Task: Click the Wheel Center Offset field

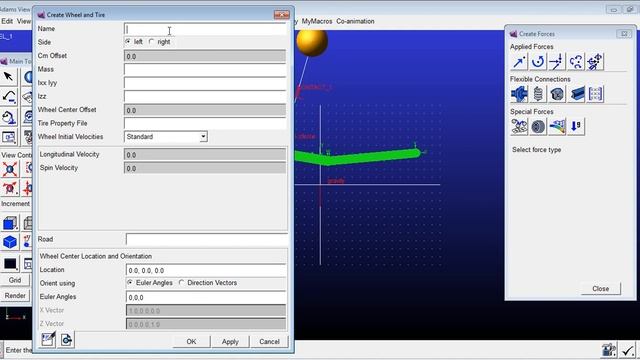Action: click(205, 110)
